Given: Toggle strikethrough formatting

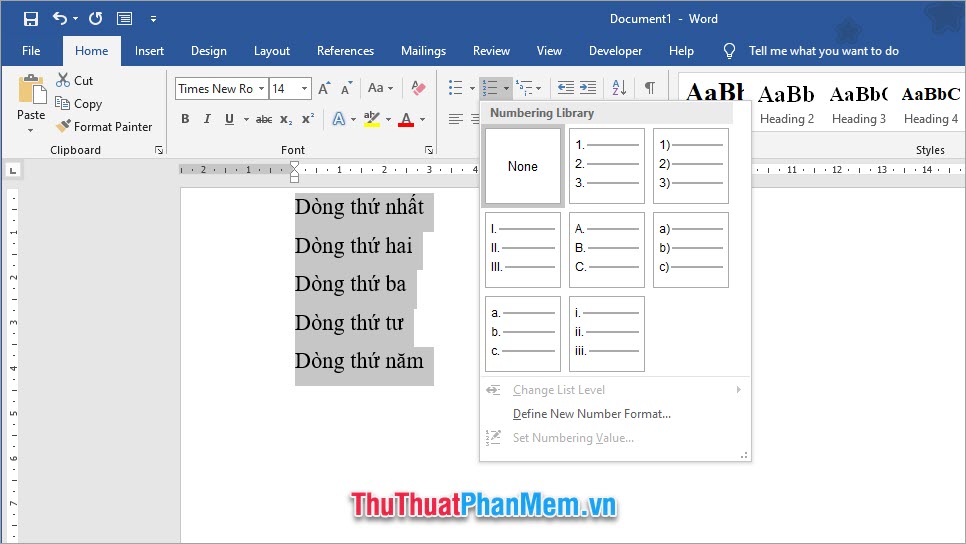Looking at the screenshot, I should (264, 120).
